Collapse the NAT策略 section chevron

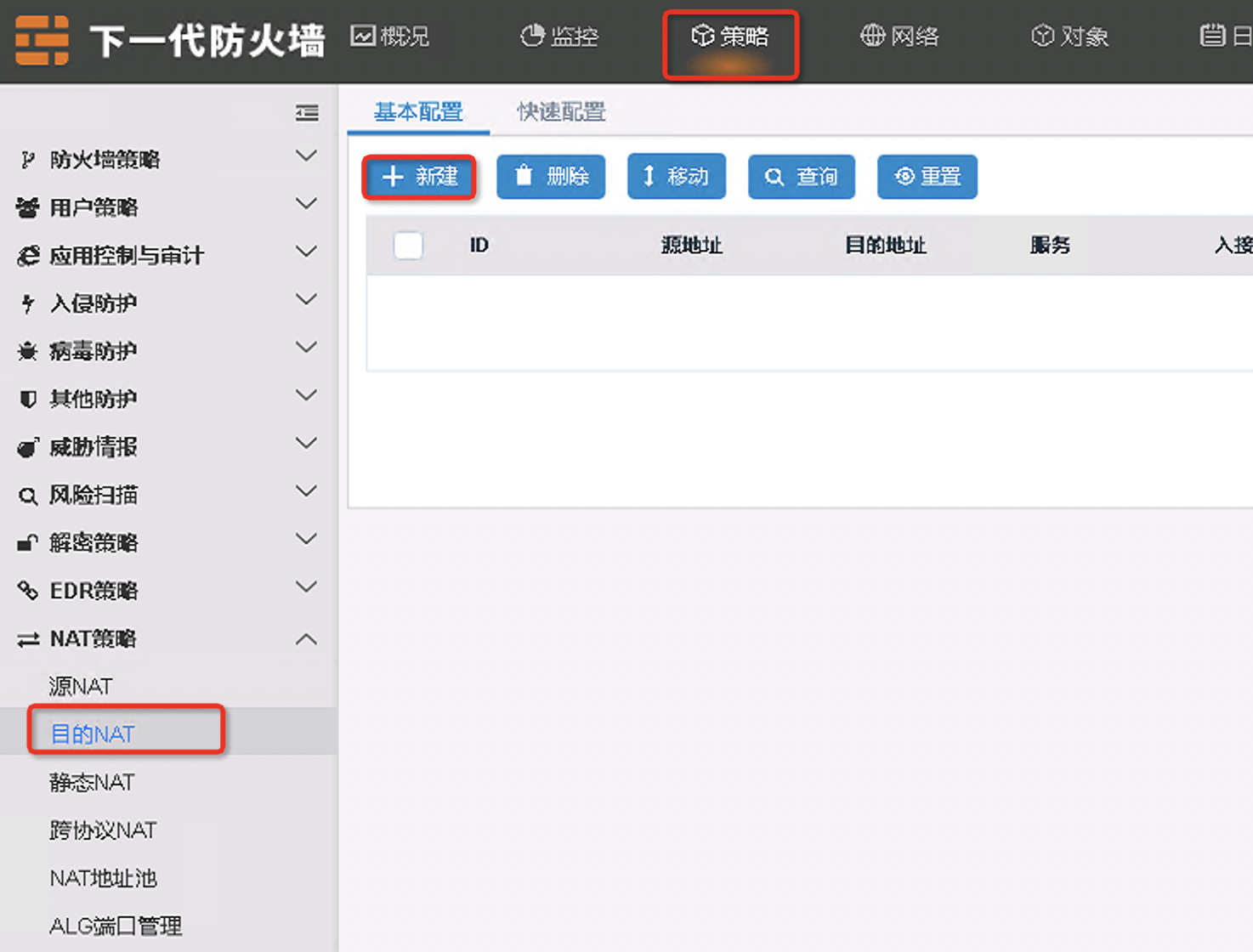click(304, 638)
